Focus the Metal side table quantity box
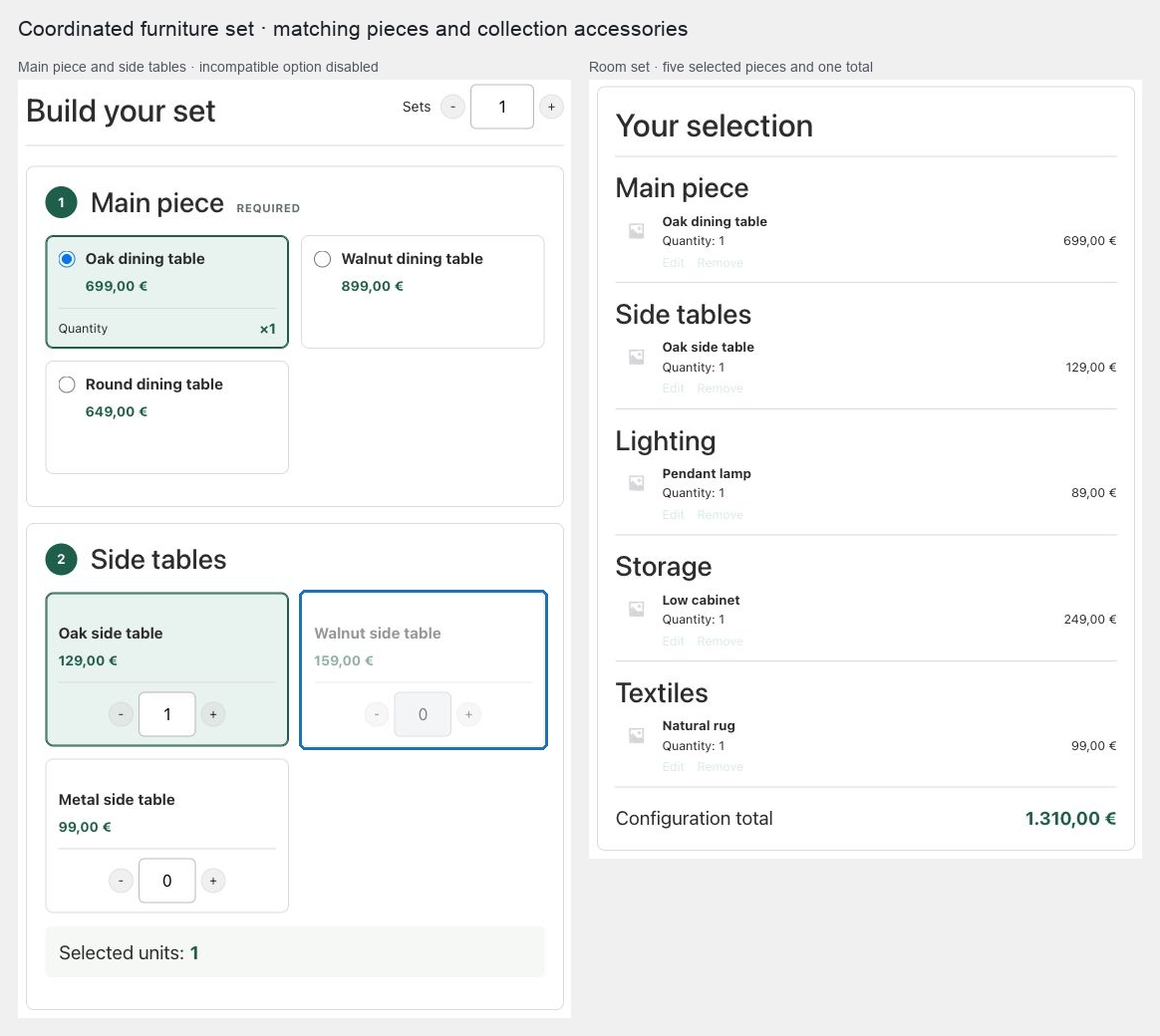Image resolution: width=1160 pixels, height=1036 pixels. pos(167,881)
